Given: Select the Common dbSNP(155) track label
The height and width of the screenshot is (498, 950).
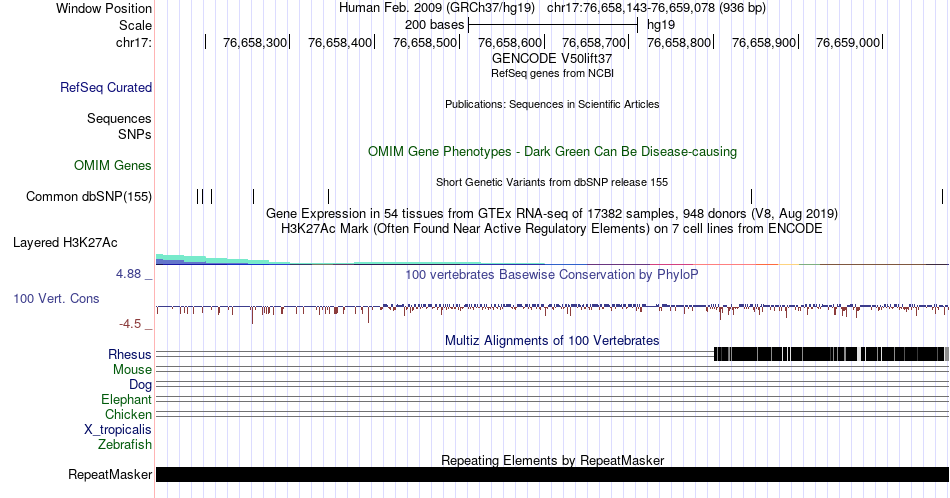Looking at the screenshot, I should point(89,196).
